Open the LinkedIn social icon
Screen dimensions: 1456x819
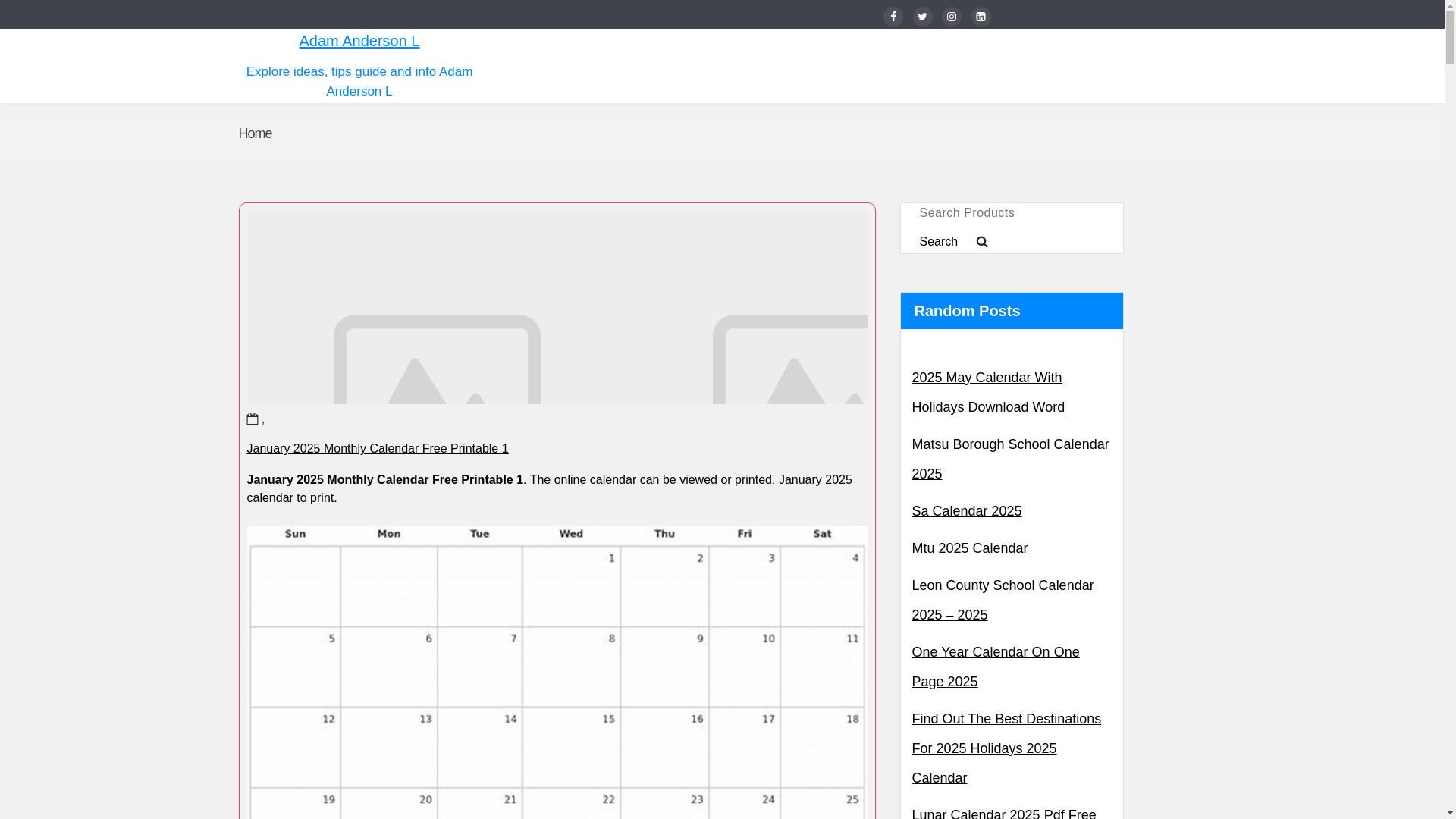point(981,17)
